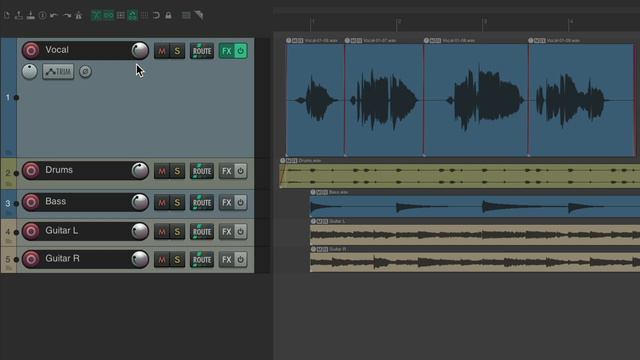Select the Bass media item waveform
Viewport: 640px width, 360px height.
point(475,207)
